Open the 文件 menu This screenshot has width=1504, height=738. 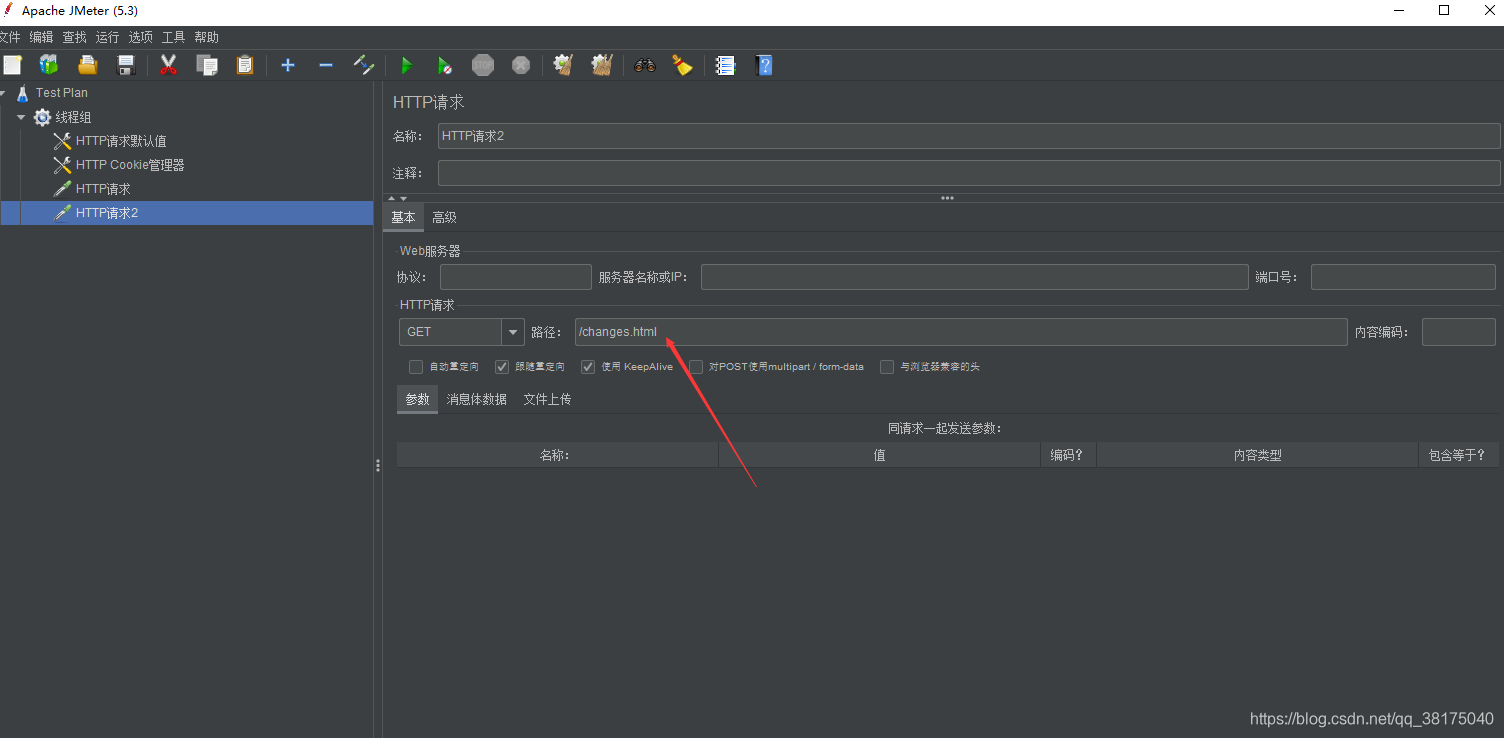click(x=10, y=37)
